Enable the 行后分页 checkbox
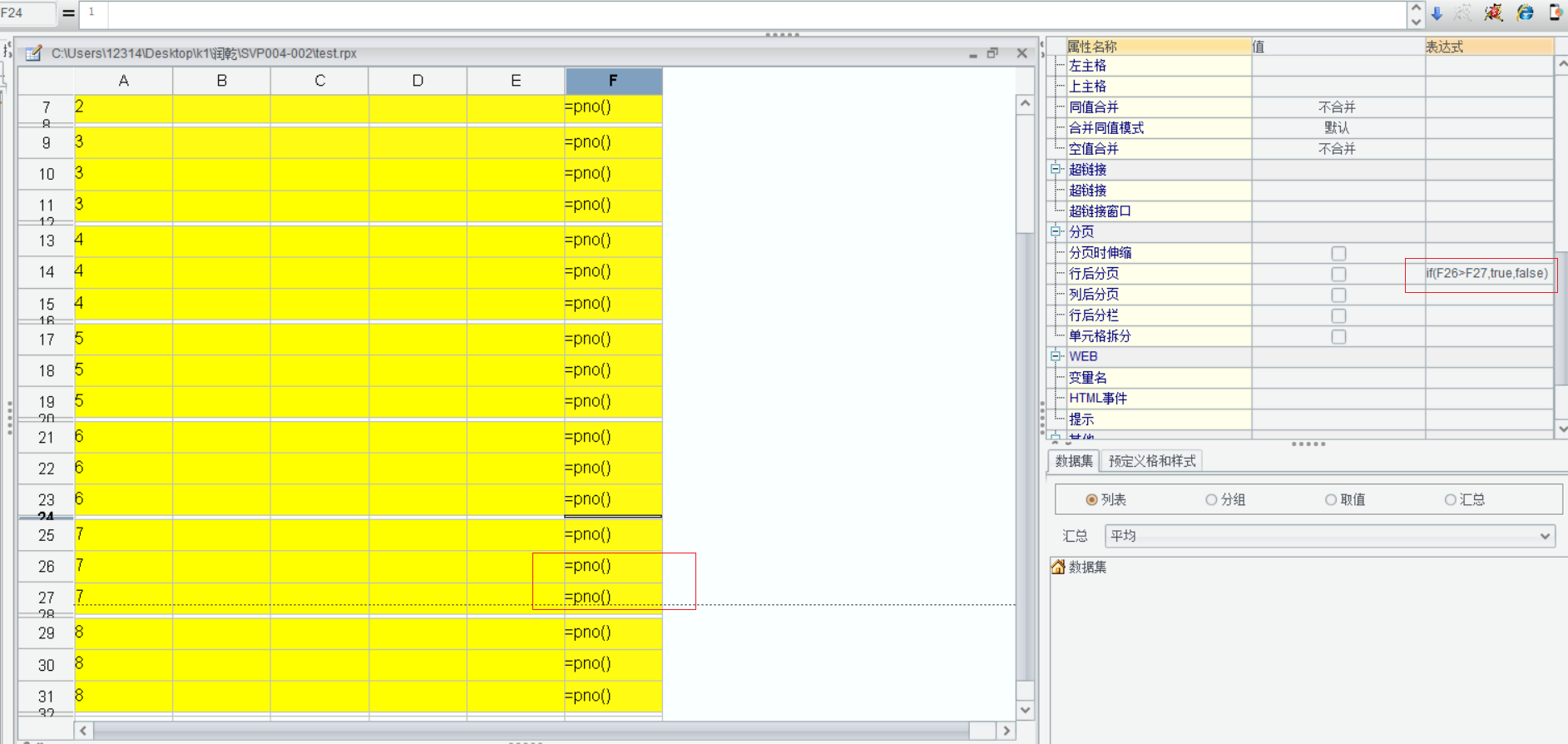Screen dimensions: 1568x744 pos(1338,274)
